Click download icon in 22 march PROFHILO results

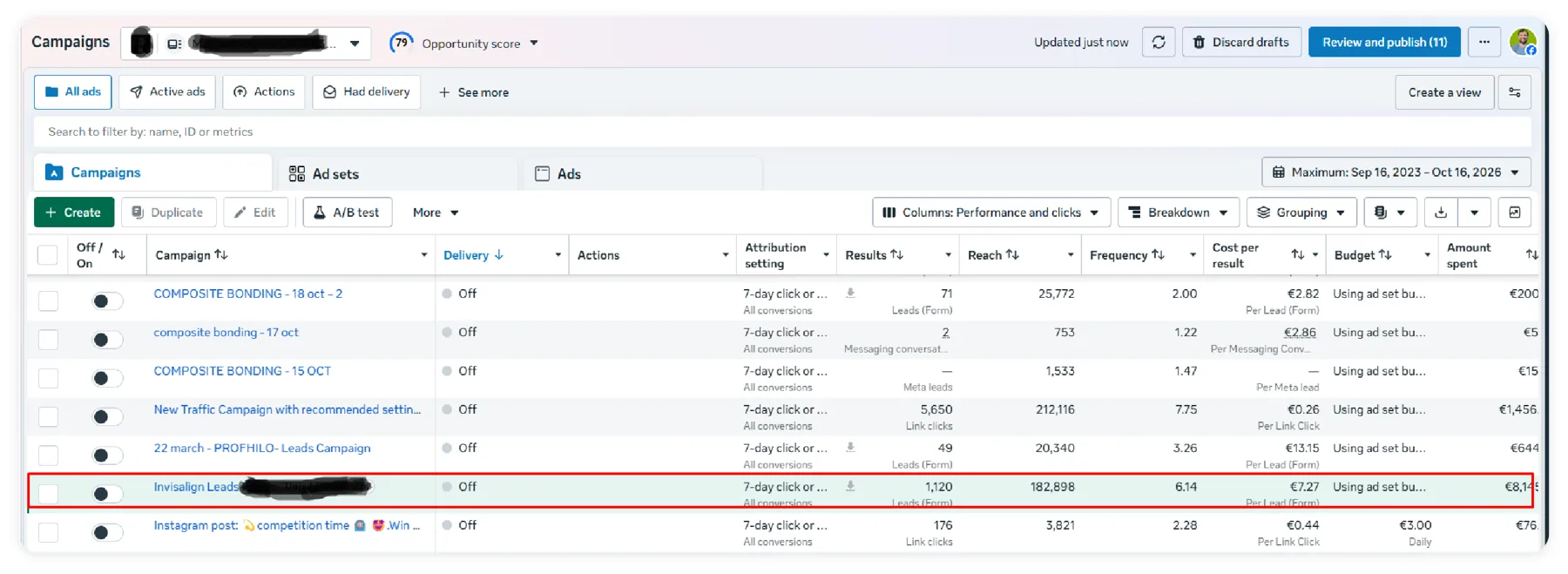click(x=850, y=448)
